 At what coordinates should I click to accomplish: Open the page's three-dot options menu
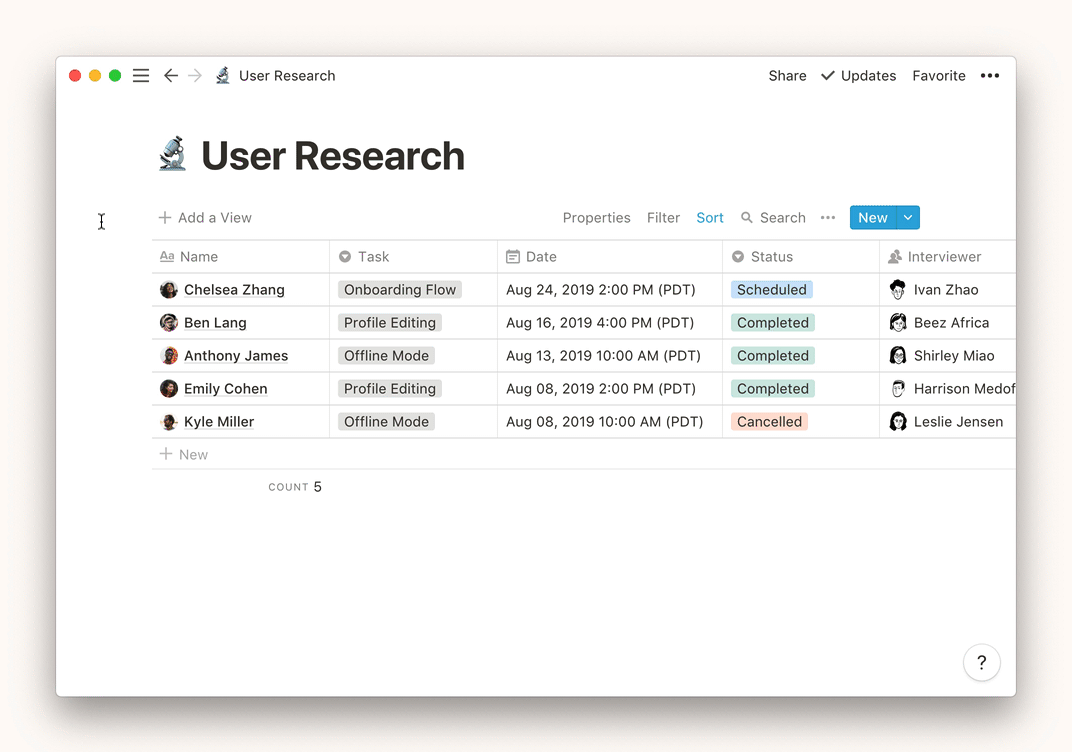(x=989, y=76)
